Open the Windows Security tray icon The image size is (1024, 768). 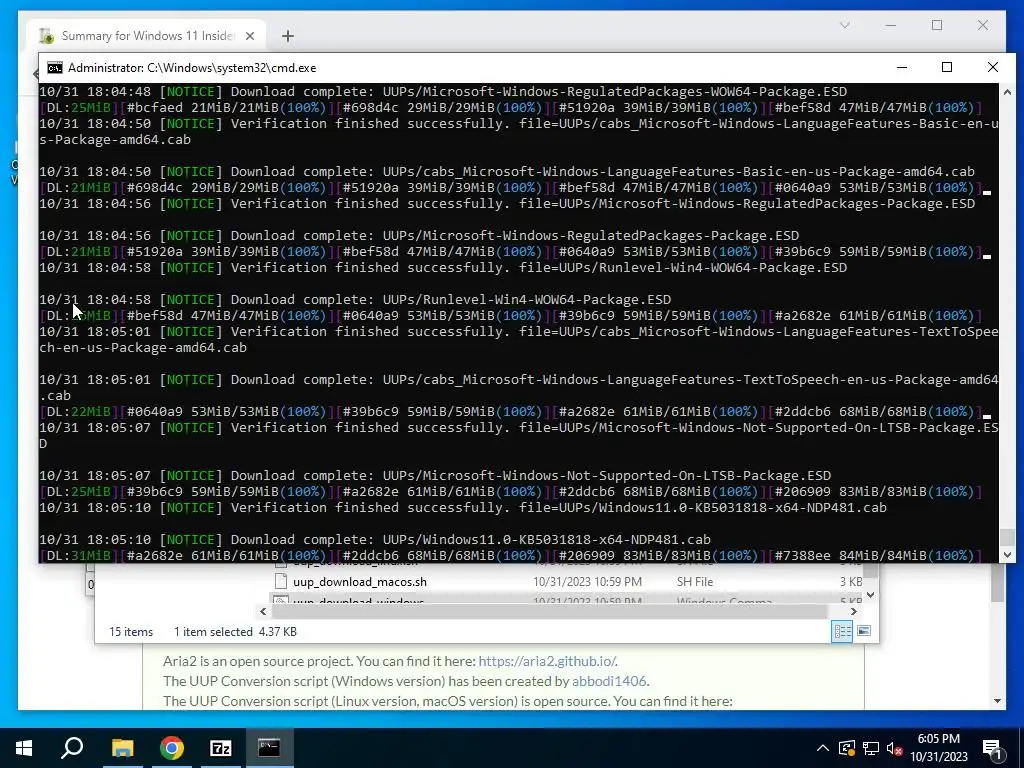pyautogui.click(x=847, y=748)
